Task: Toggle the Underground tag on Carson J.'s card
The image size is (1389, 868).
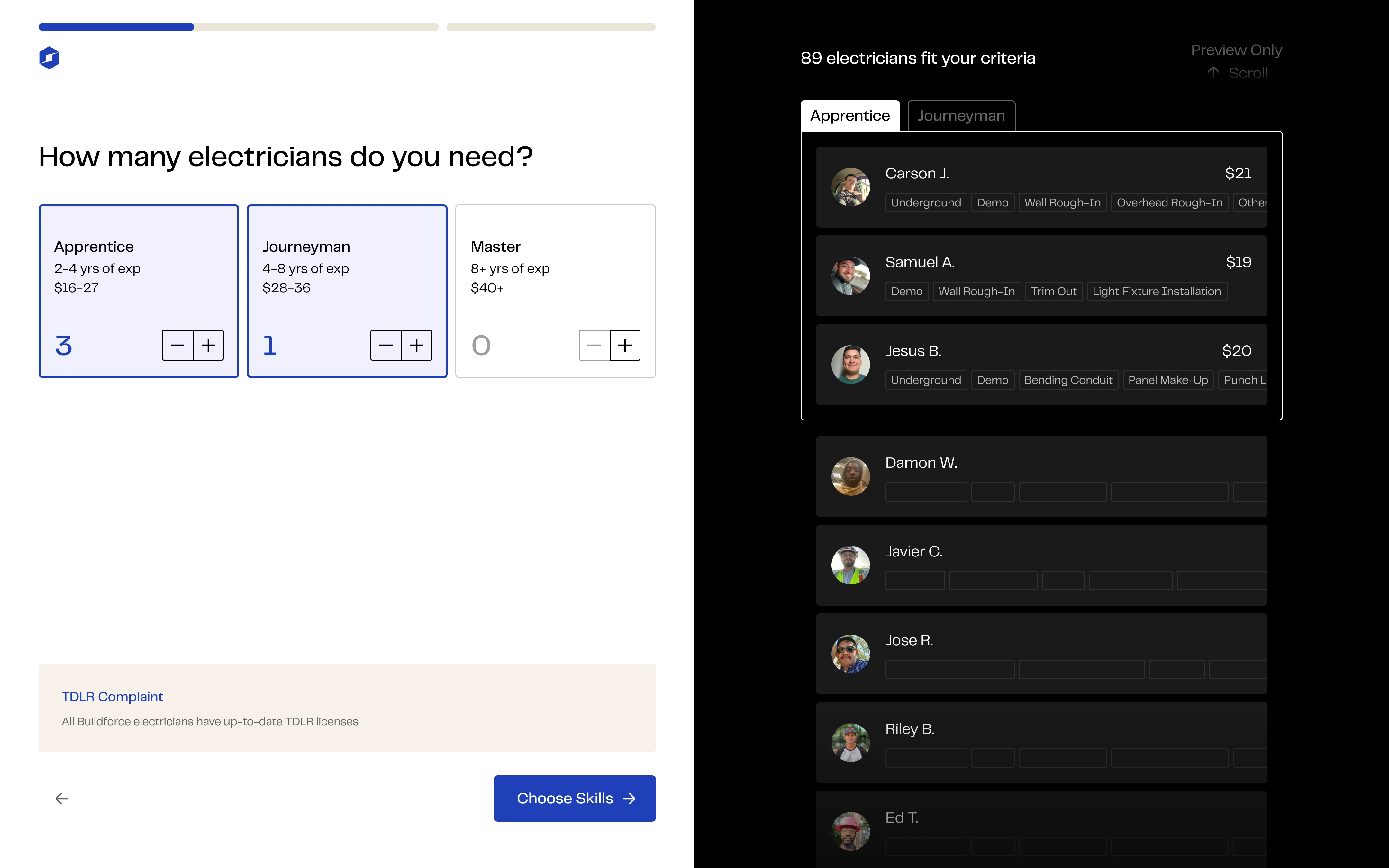Action: click(925, 202)
